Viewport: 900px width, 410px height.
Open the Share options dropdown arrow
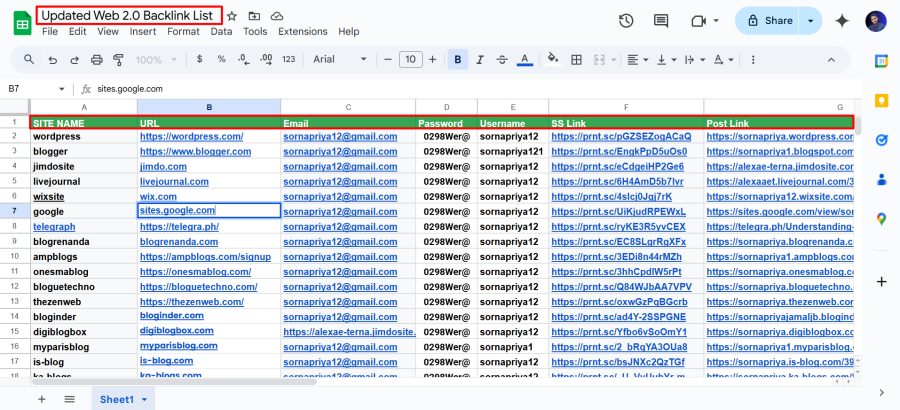click(810, 21)
